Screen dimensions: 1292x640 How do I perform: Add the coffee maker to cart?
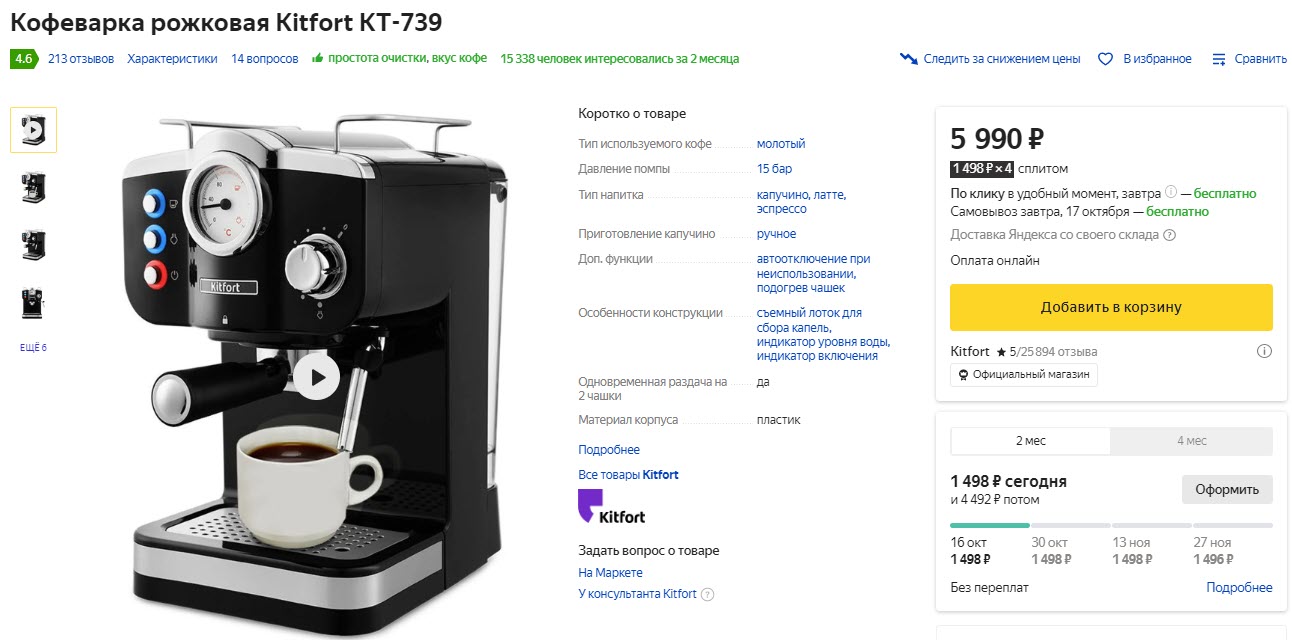[1111, 307]
